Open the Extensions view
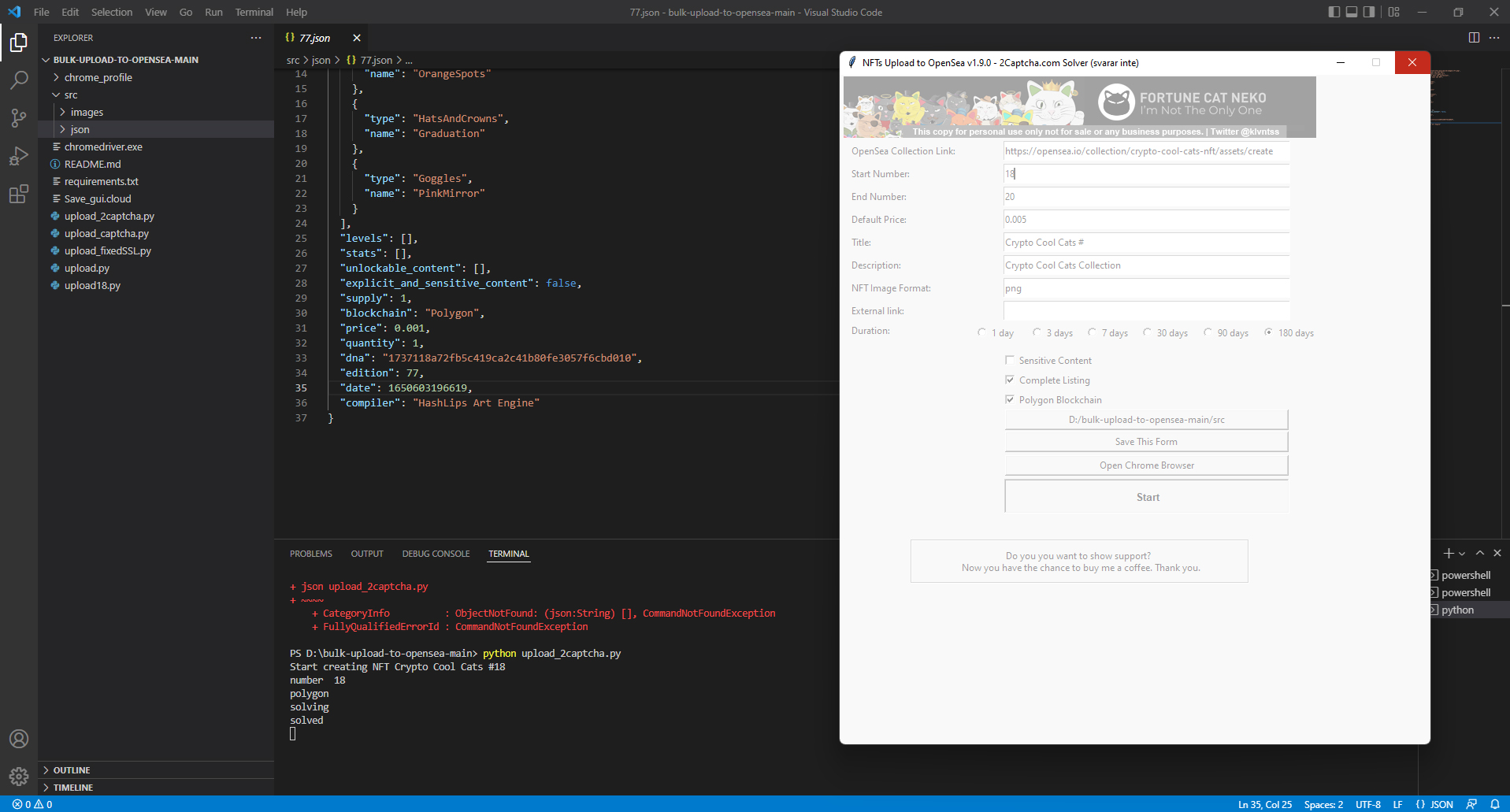Image resolution: width=1510 pixels, height=812 pixels. 19,195
